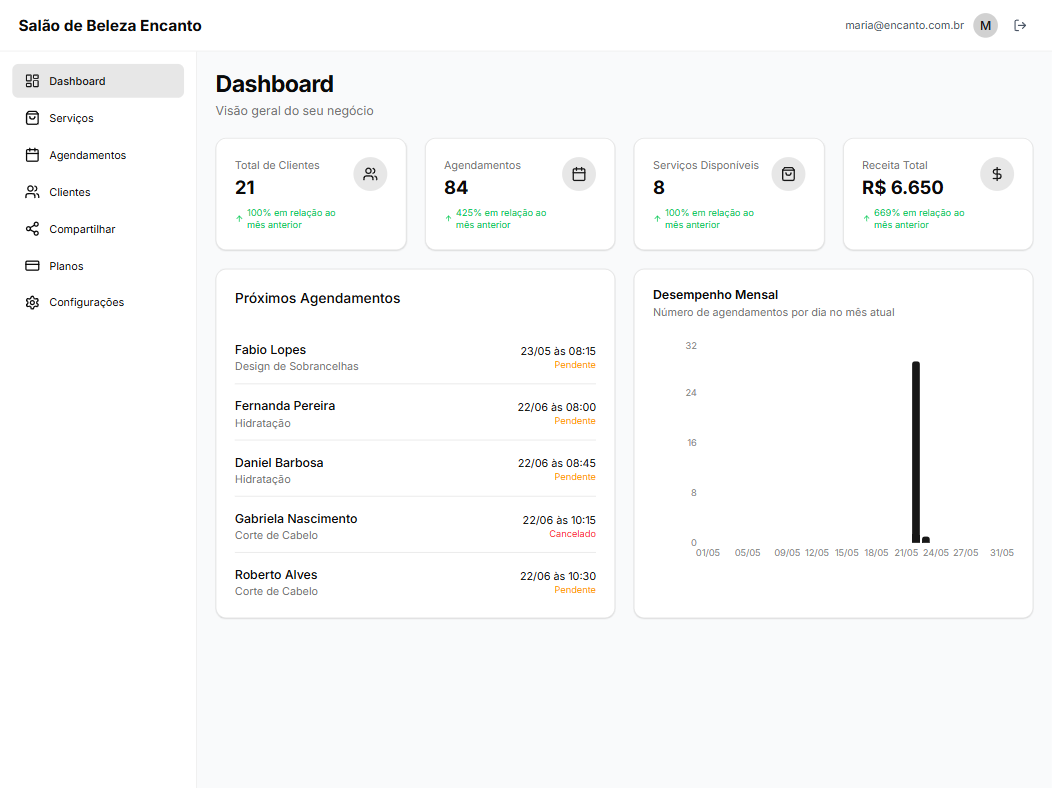Image resolution: width=1052 pixels, height=788 pixels.
Task: Click the Salão de Beleza Encanto title
Action: coord(110,26)
